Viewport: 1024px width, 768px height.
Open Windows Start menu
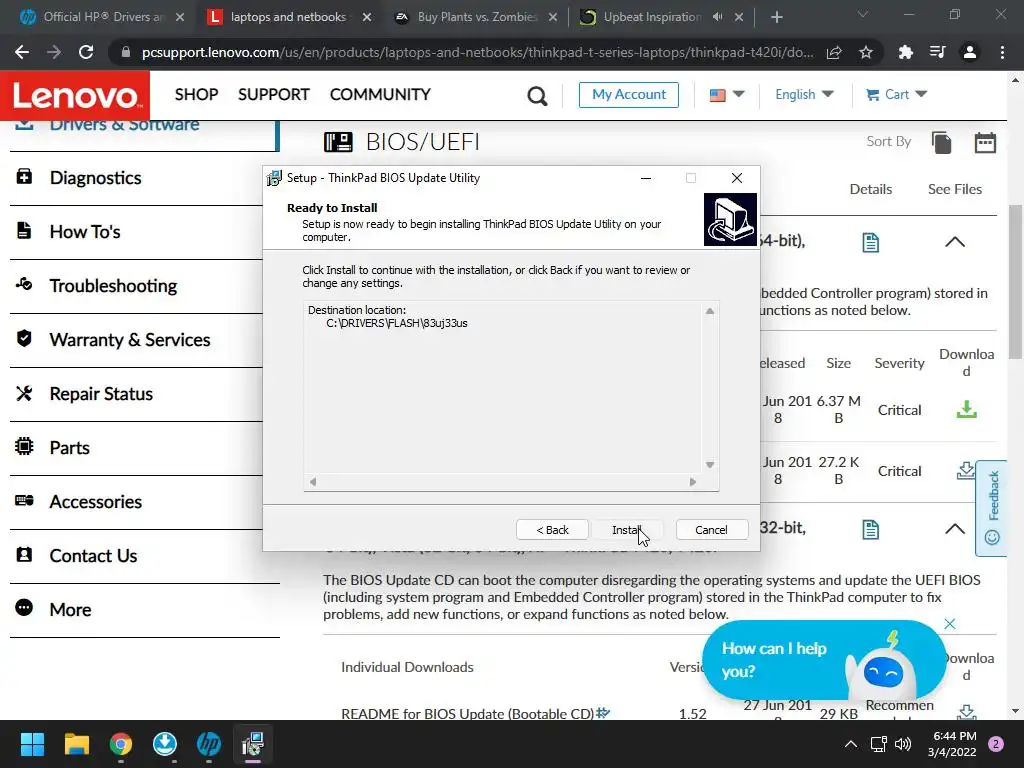coord(32,744)
